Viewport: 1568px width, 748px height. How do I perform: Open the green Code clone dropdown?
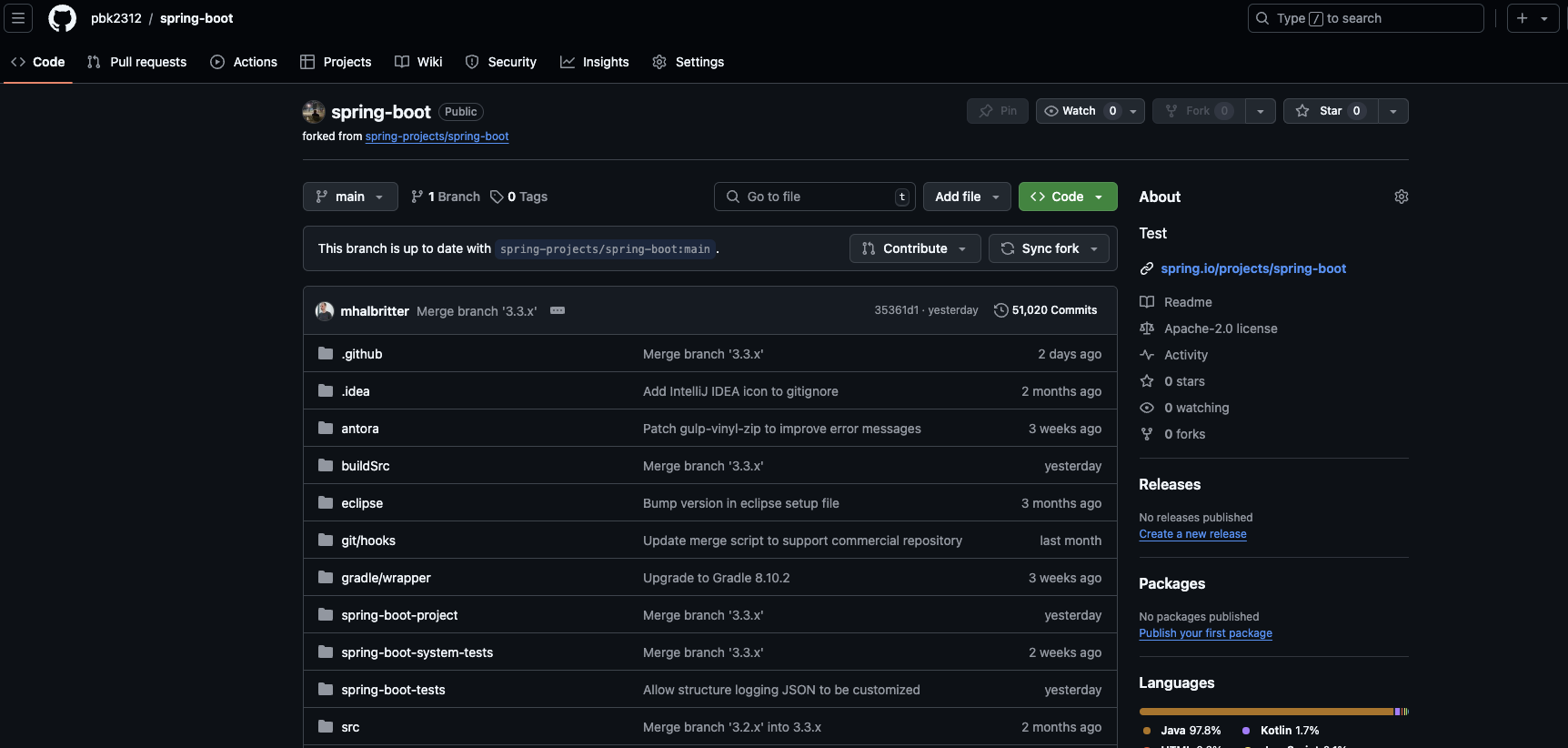point(1068,197)
